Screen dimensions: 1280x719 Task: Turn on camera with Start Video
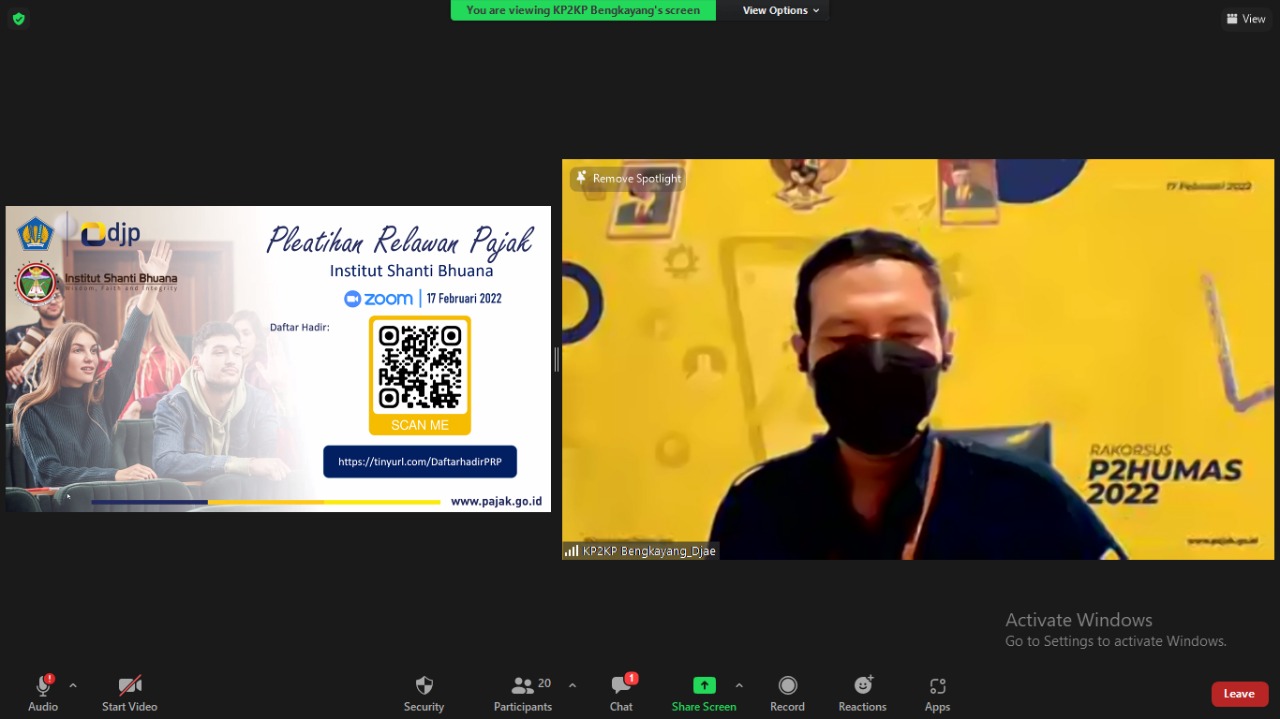click(129, 686)
